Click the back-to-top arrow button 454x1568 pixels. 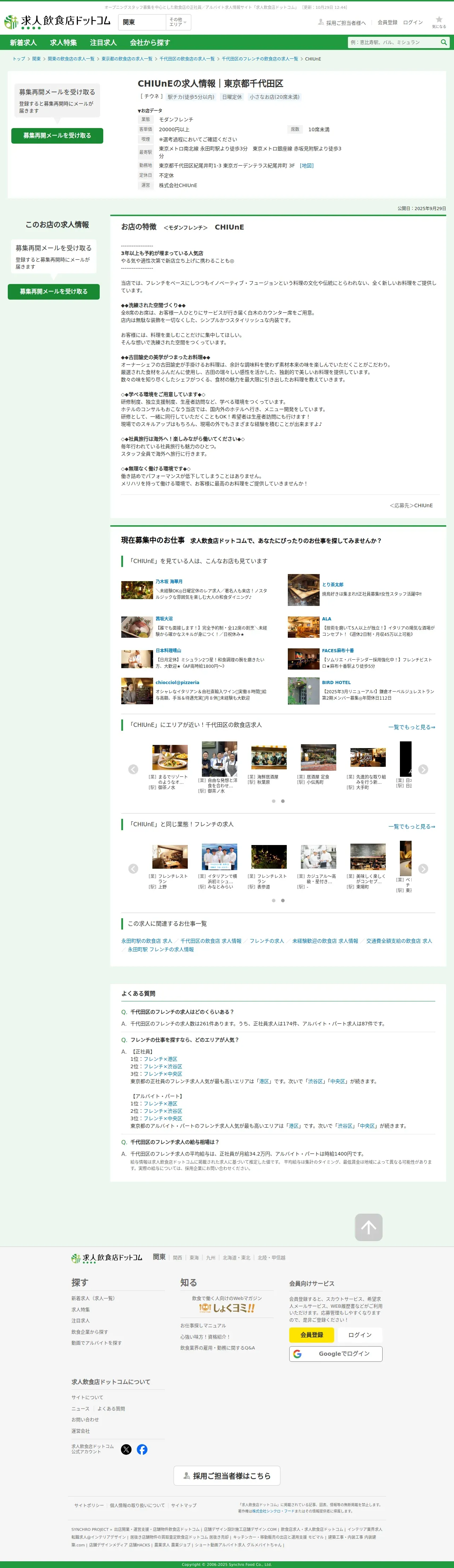coord(369,1227)
